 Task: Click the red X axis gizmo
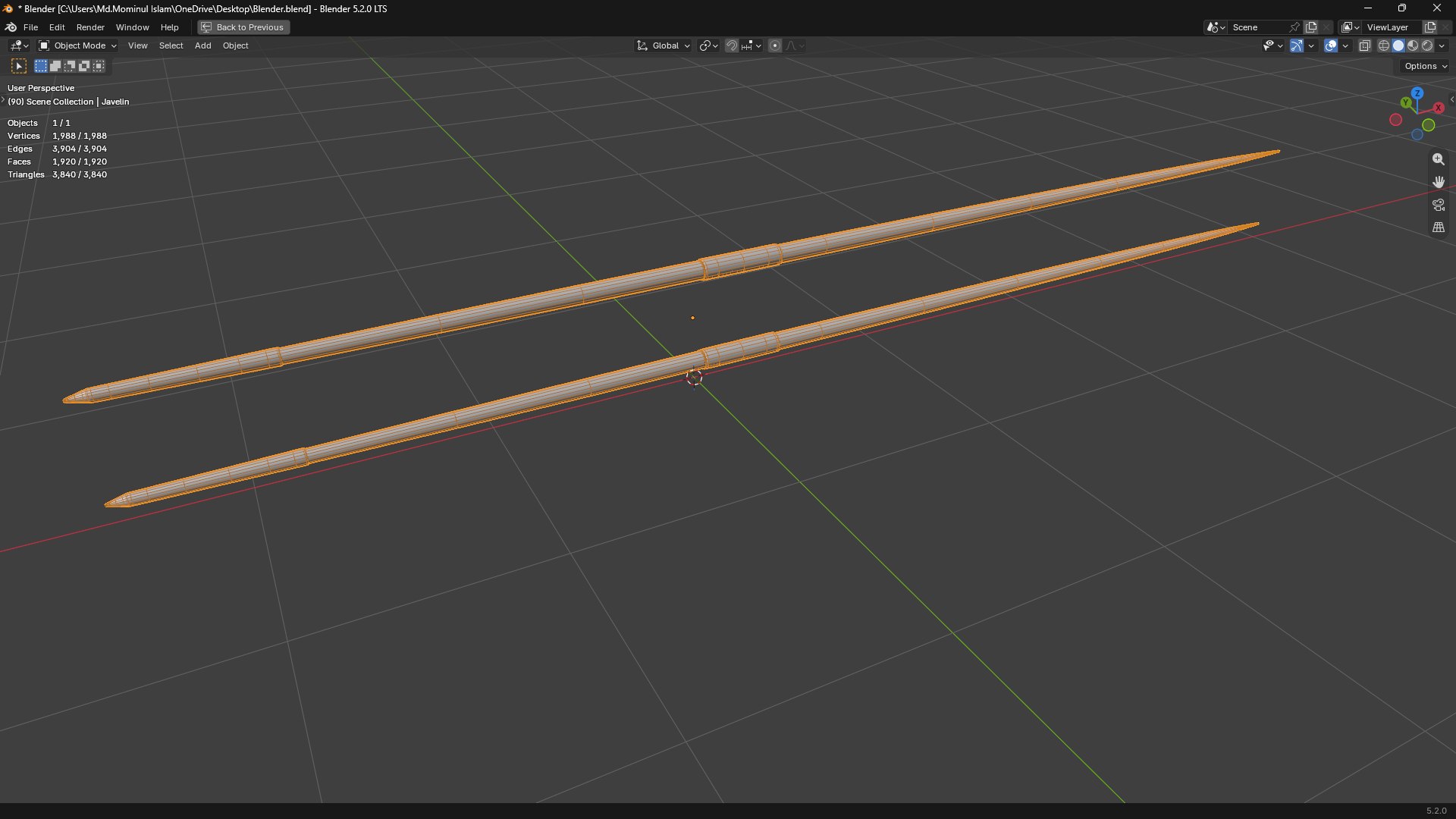point(1438,108)
